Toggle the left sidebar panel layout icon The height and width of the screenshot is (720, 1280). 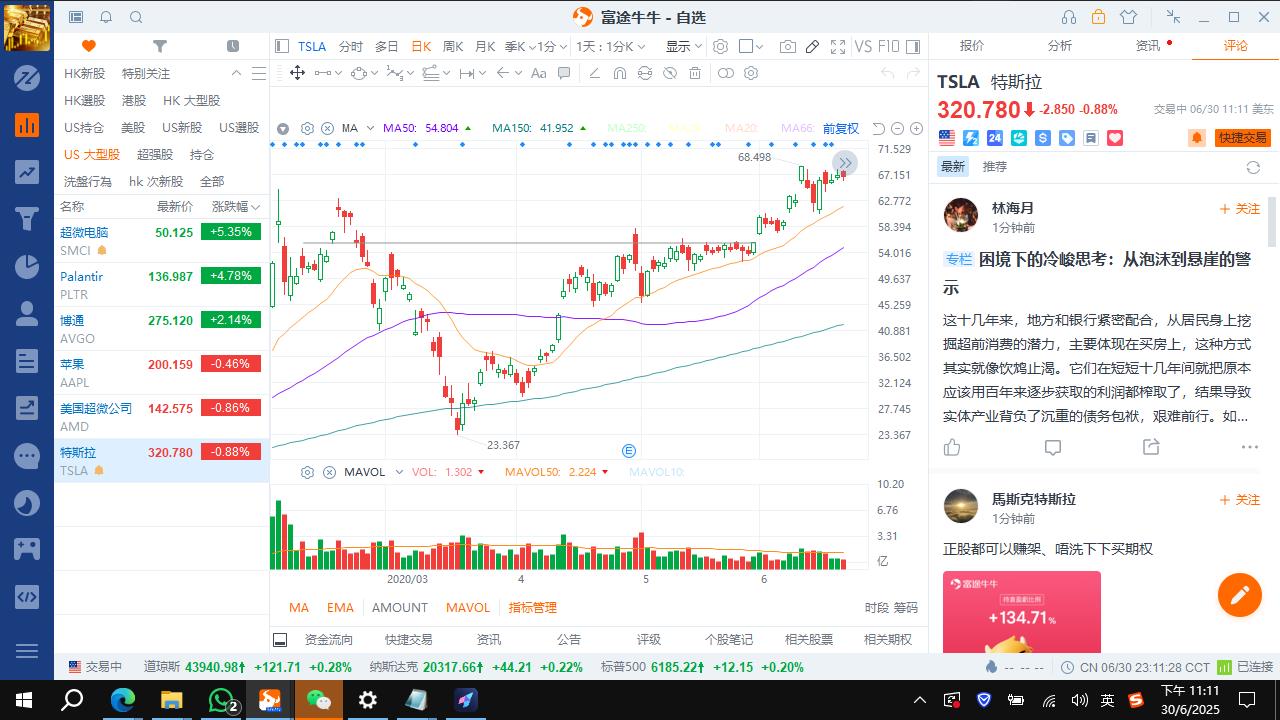coord(283,46)
